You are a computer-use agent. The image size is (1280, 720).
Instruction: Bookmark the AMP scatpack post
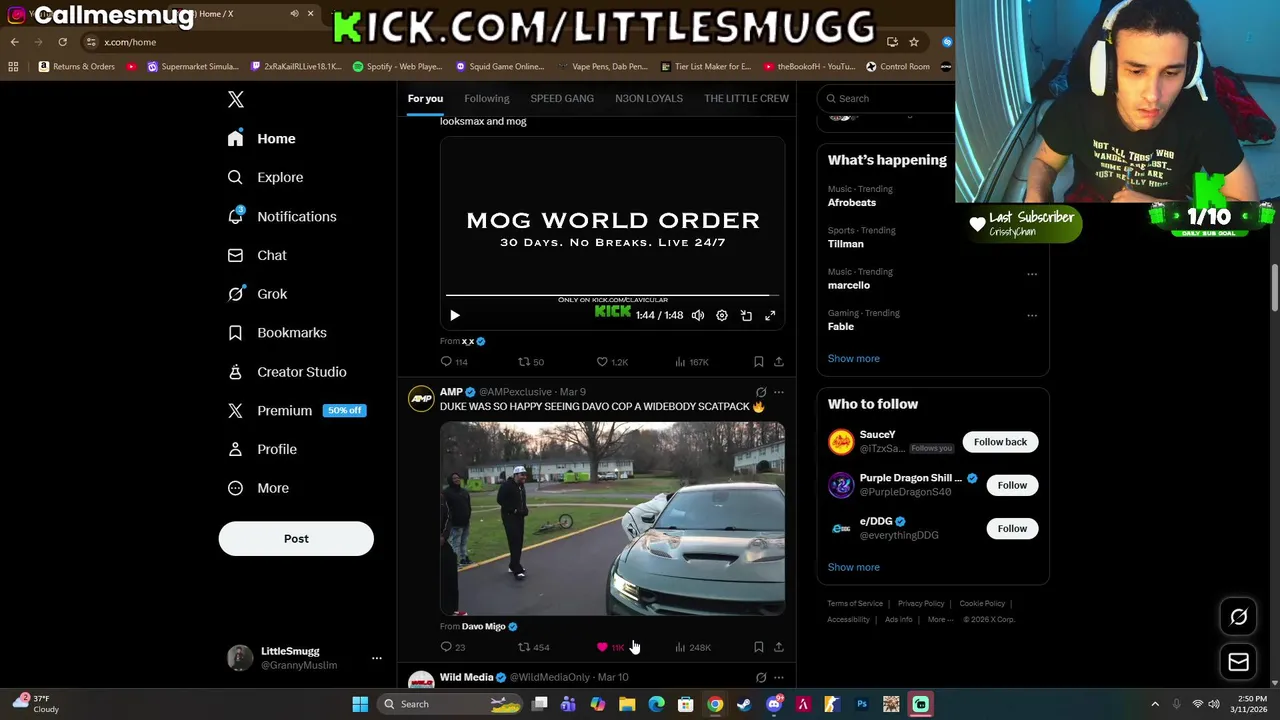[758, 647]
